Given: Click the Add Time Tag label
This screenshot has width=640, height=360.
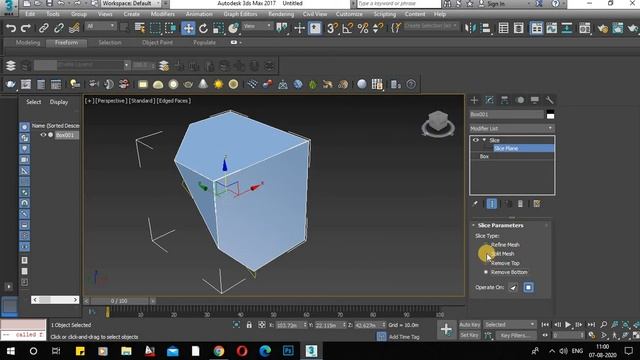Looking at the screenshot, I should (x=404, y=337).
